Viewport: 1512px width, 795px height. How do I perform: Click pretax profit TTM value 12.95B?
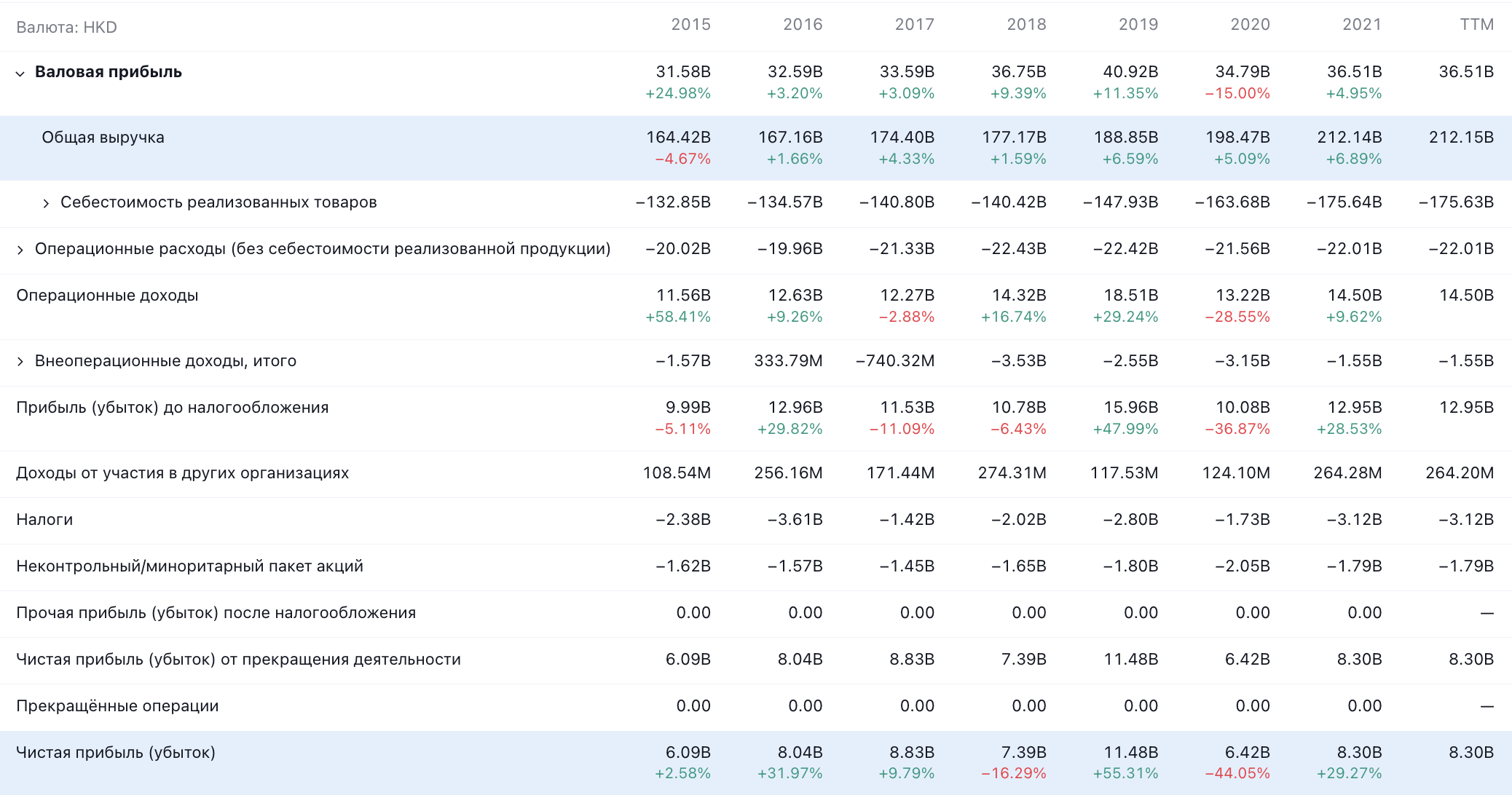pyautogui.click(x=1466, y=408)
